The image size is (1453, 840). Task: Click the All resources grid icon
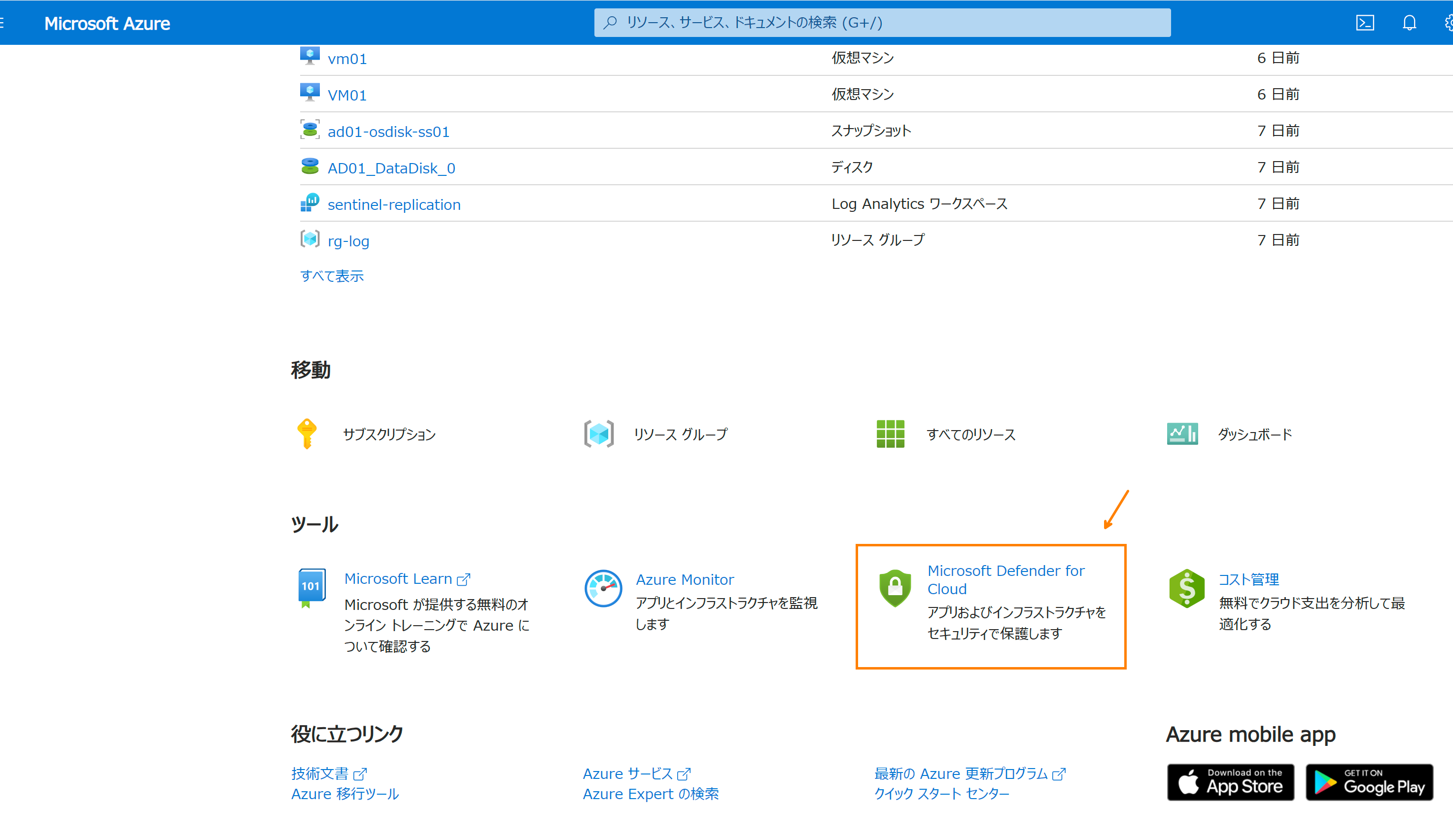[890, 434]
